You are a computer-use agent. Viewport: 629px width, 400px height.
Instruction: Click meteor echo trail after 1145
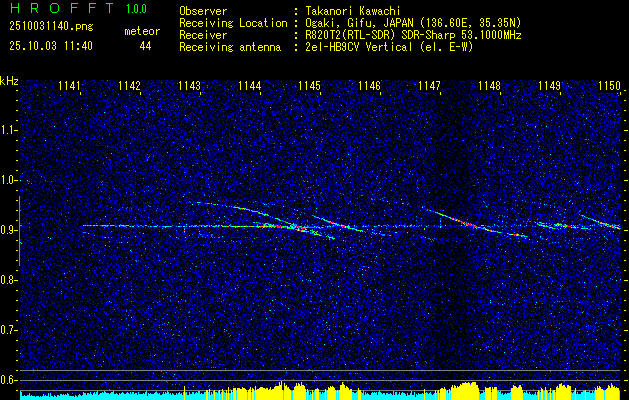pos(337,223)
